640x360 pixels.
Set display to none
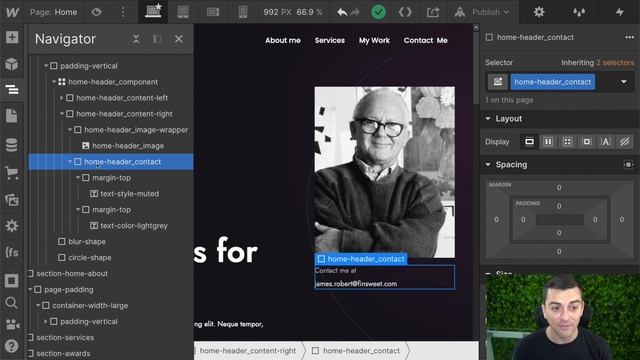click(x=625, y=142)
